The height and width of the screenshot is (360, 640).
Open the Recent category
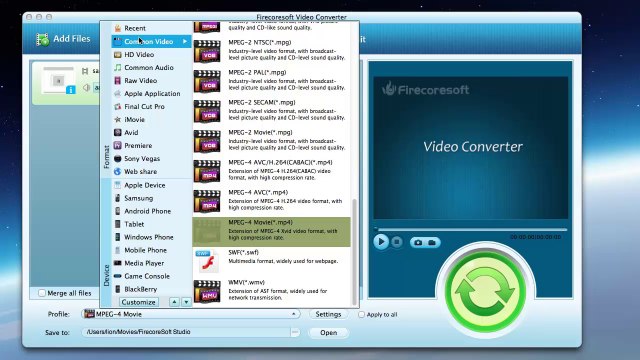point(151,28)
